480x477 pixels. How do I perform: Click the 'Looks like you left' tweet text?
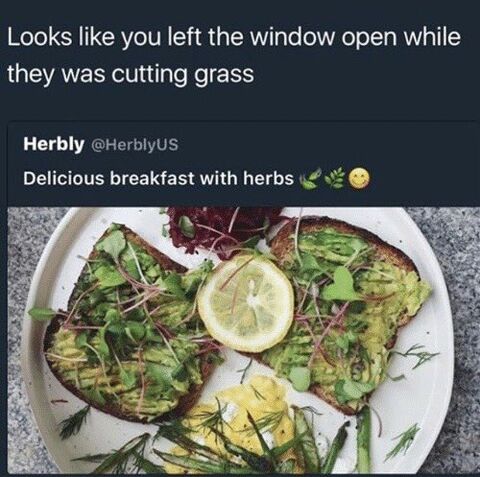(x=233, y=55)
